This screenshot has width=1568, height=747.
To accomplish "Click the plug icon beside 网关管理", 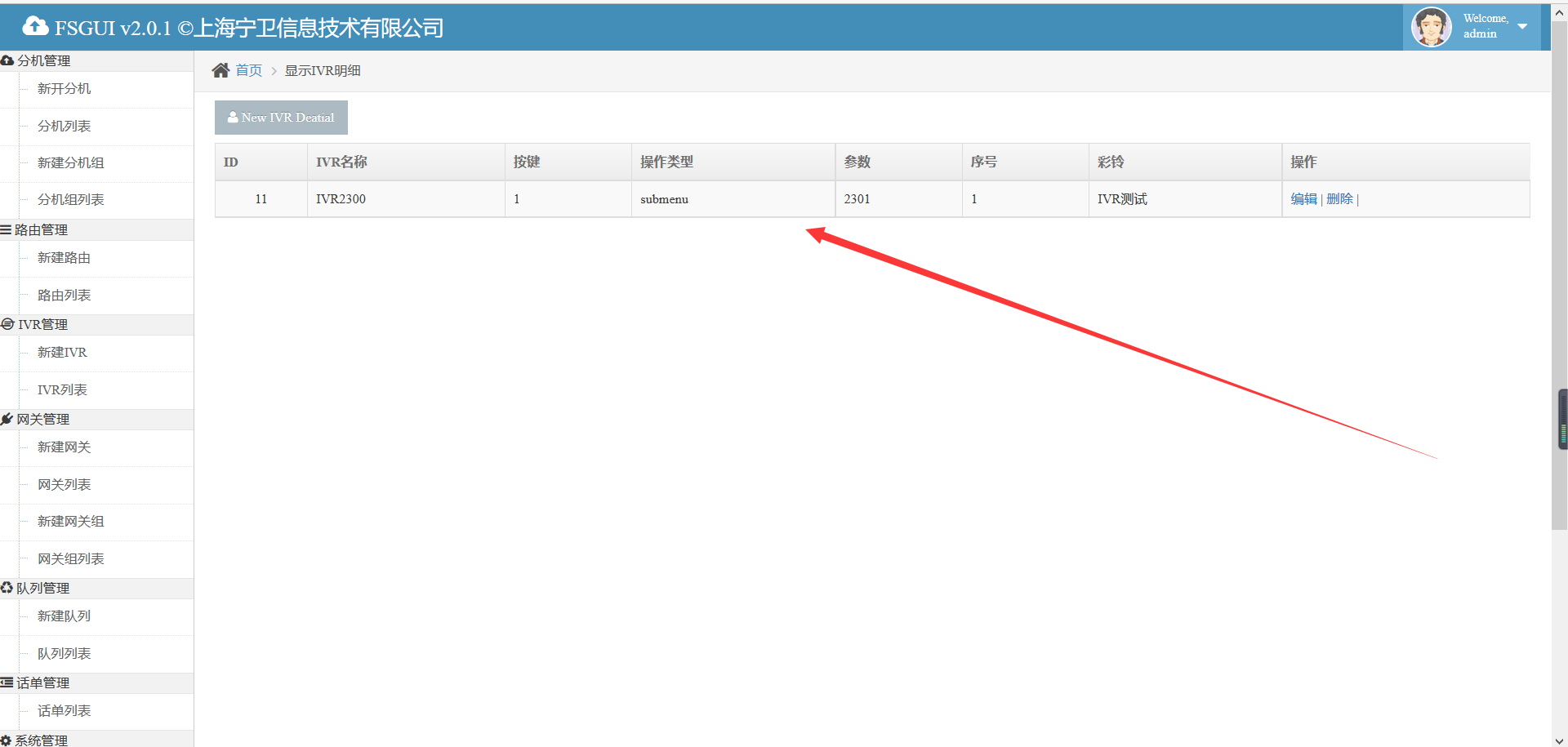I will (7, 420).
